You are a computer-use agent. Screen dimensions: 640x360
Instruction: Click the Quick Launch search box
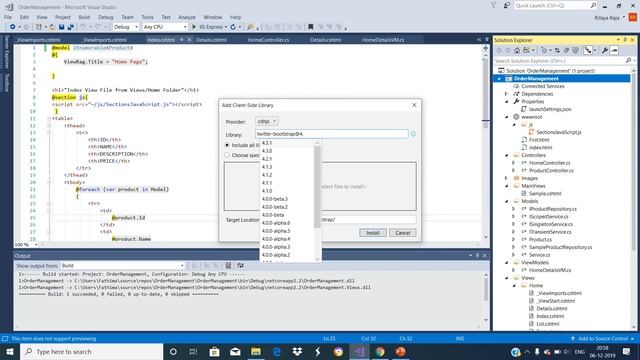coord(555,5)
